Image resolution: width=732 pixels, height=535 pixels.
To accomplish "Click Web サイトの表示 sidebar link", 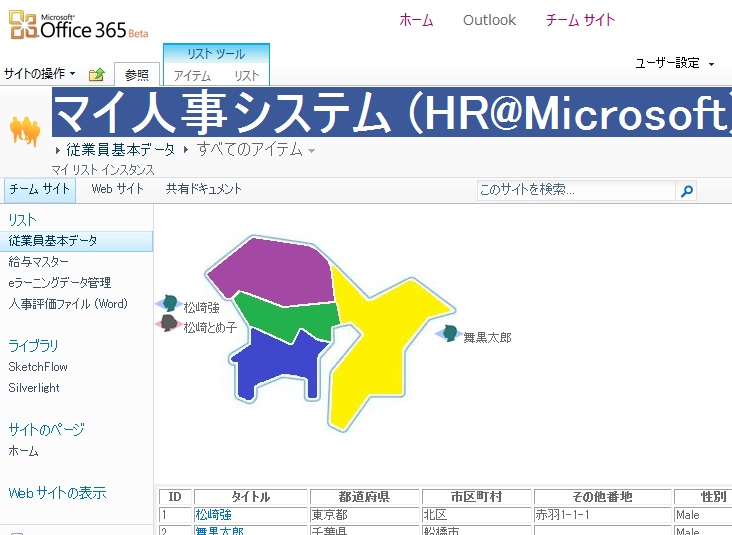I will [x=57, y=493].
